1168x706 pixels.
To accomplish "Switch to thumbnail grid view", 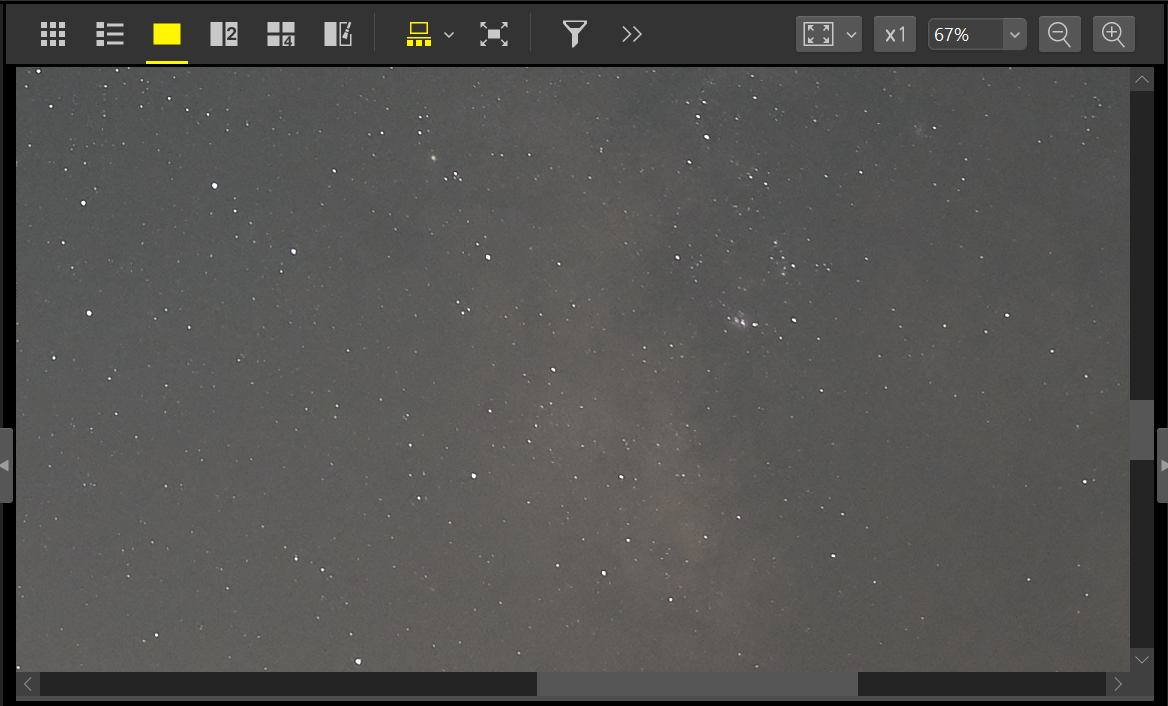I will coord(53,34).
